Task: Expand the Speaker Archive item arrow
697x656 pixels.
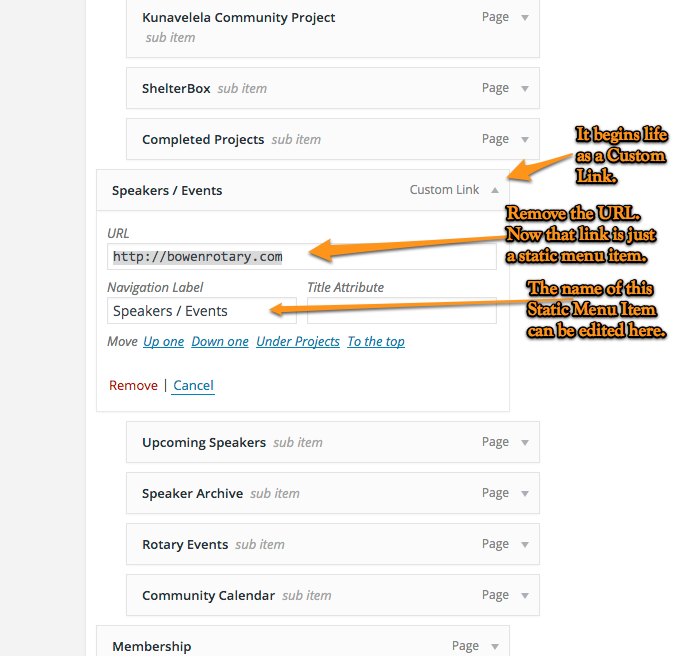Action: 525,493
